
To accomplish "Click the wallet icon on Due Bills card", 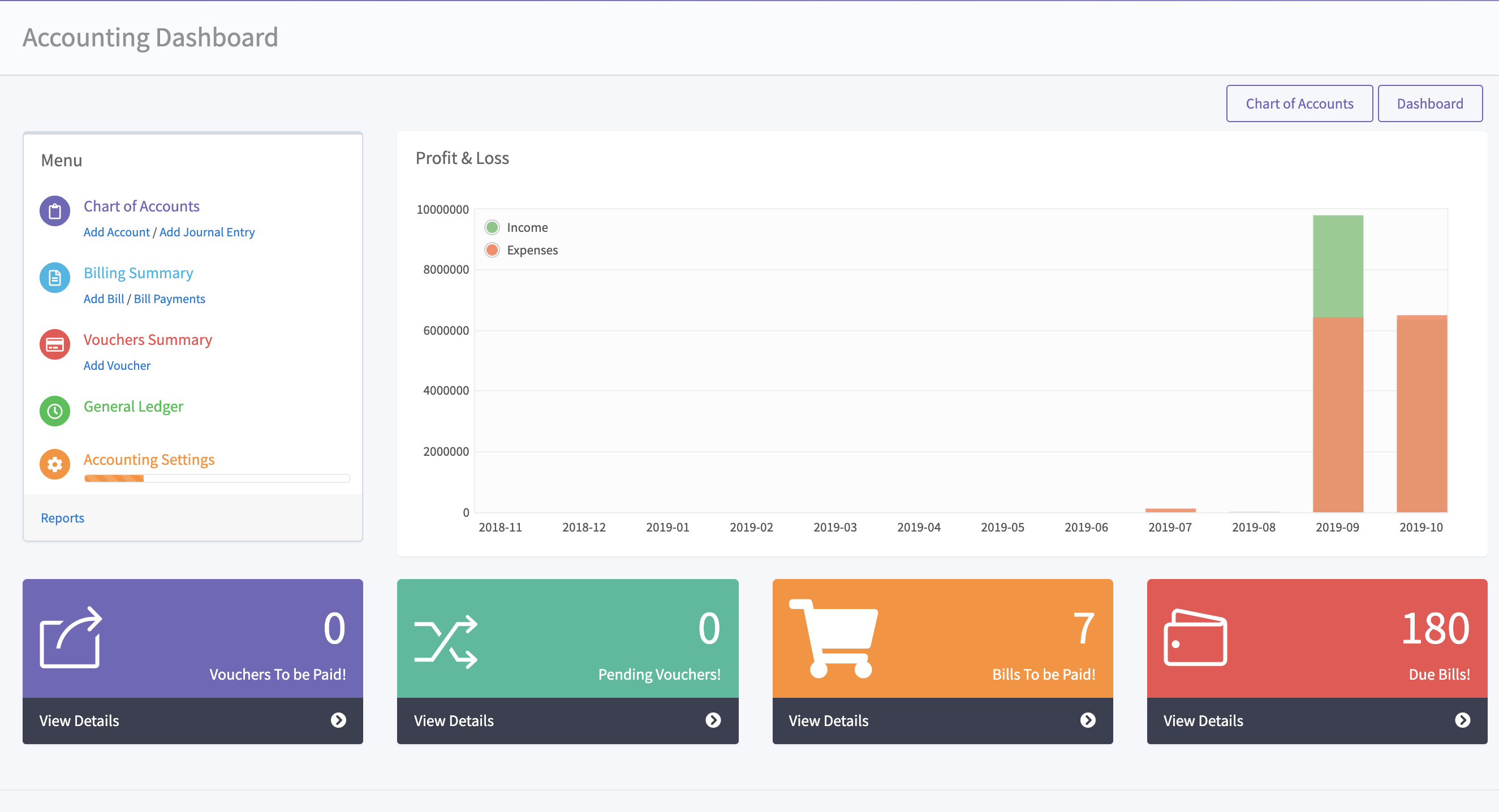I will tap(1195, 638).
